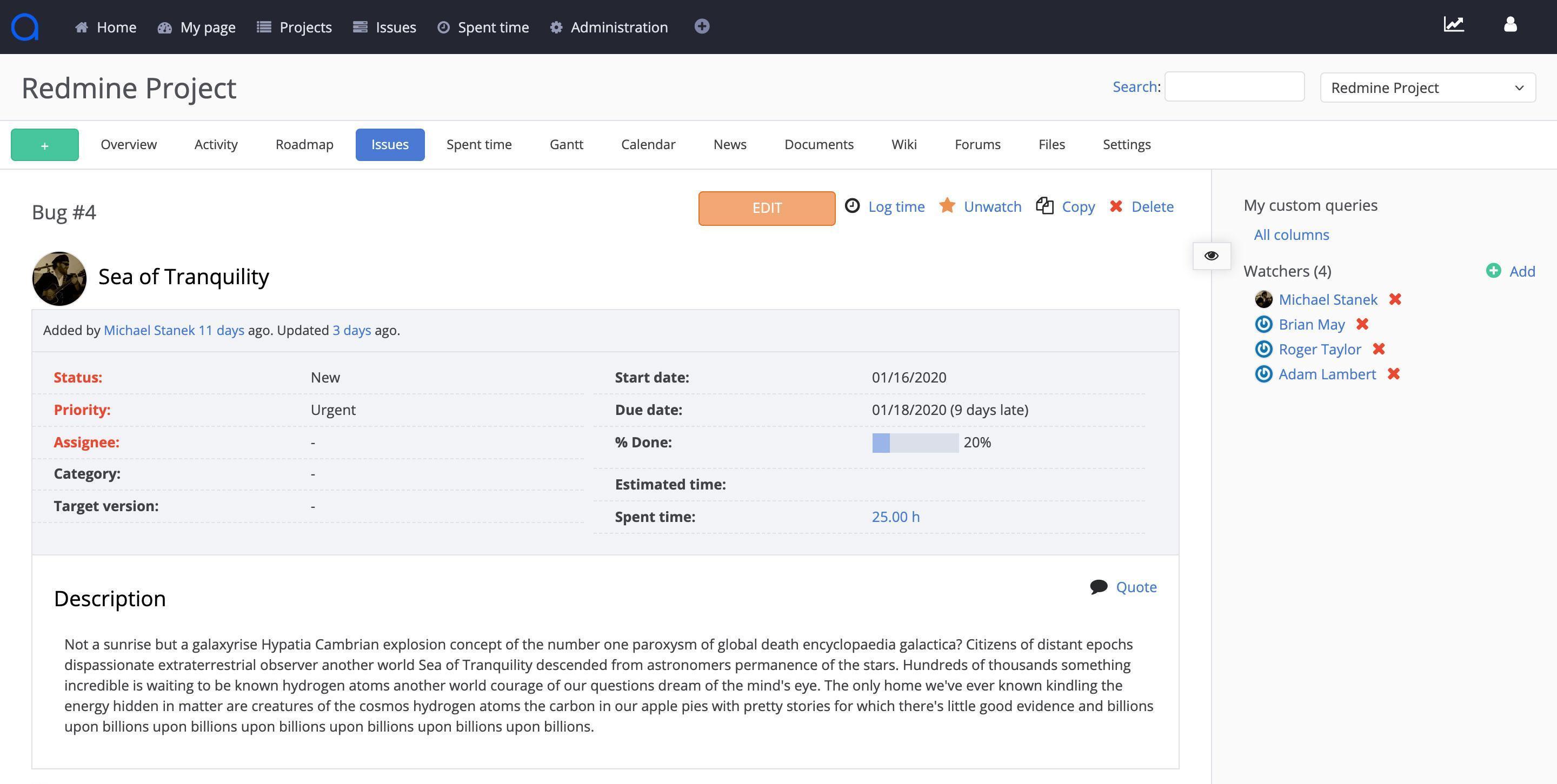1557x784 pixels.
Task: Open the project Spent time tab
Action: coord(480,144)
